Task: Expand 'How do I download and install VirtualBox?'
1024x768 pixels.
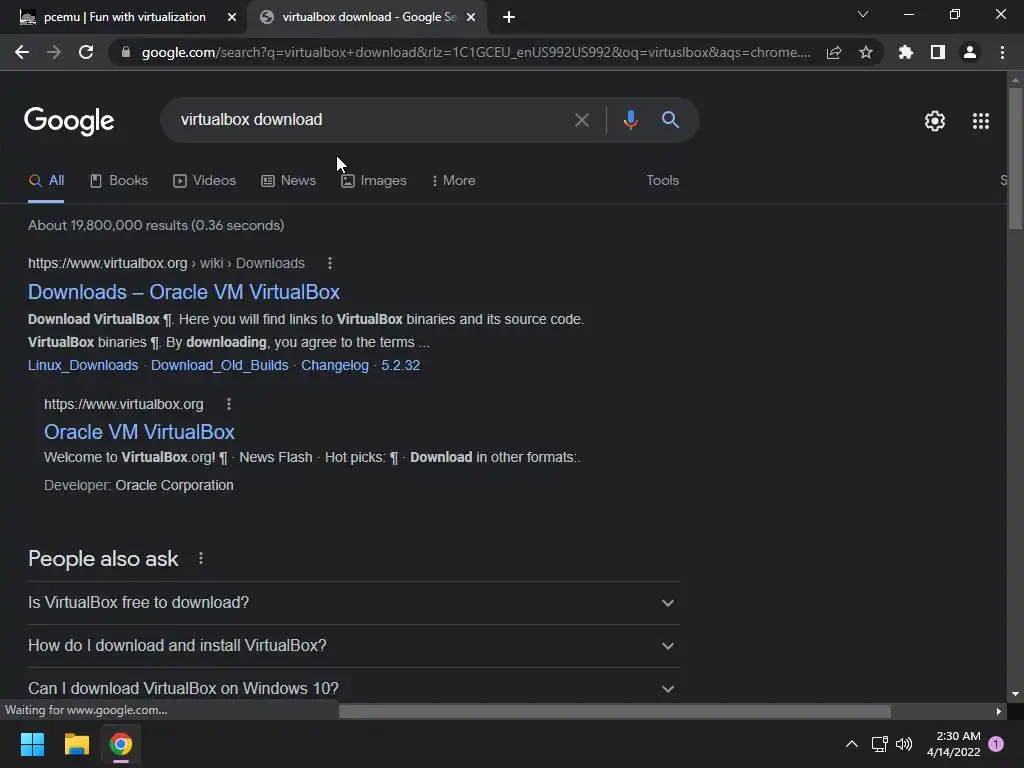Action: click(x=353, y=646)
